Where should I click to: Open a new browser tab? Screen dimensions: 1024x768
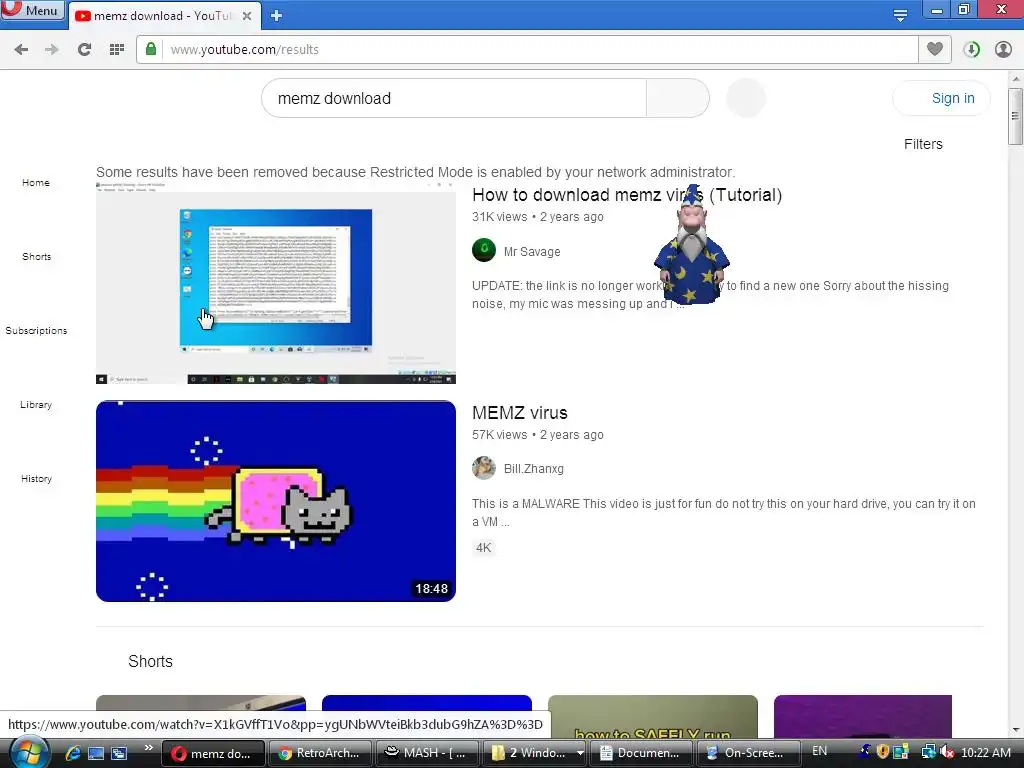pyautogui.click(x=276, y=16)
